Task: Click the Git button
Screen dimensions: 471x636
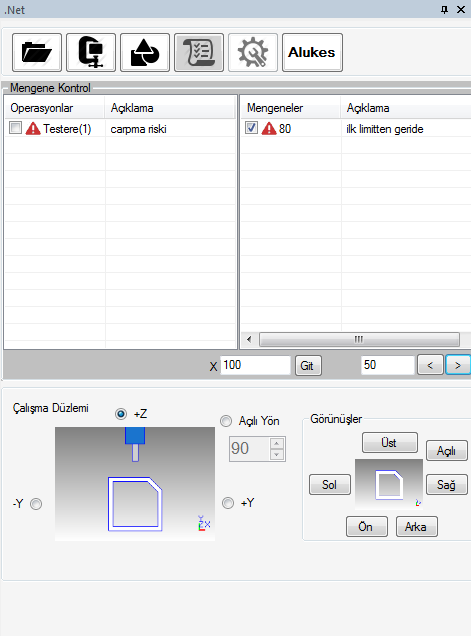Action: [308, 365]
